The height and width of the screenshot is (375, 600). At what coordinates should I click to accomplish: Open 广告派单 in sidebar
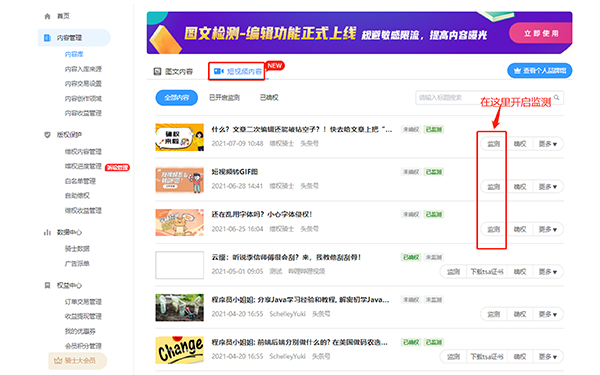pyautogui.click(x=77, y=264)
